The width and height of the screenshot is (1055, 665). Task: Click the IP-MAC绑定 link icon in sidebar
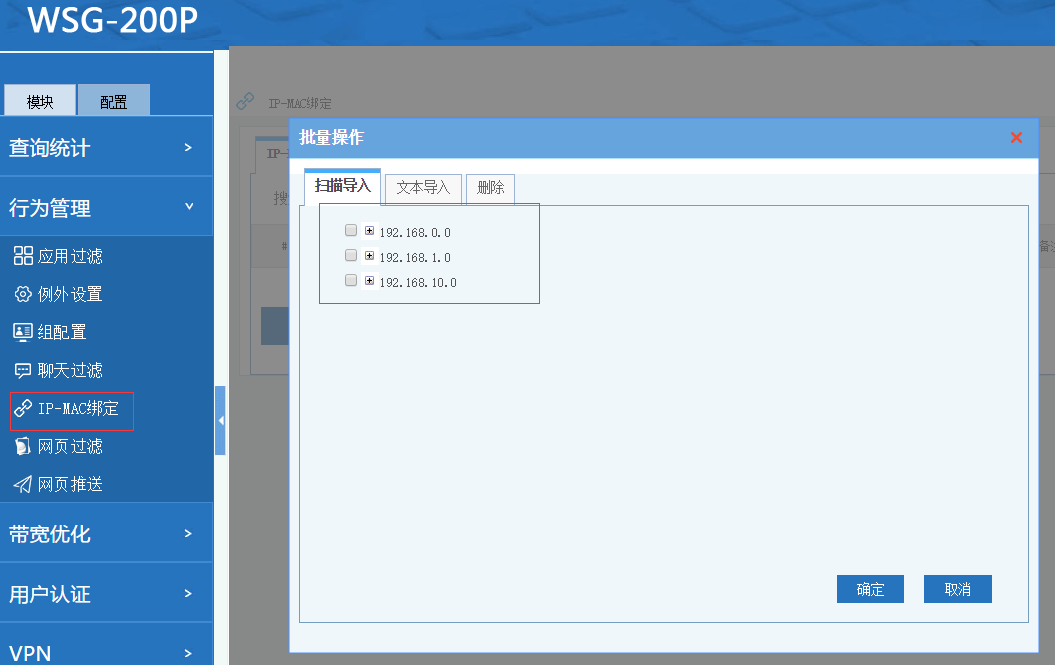(23, 408)
